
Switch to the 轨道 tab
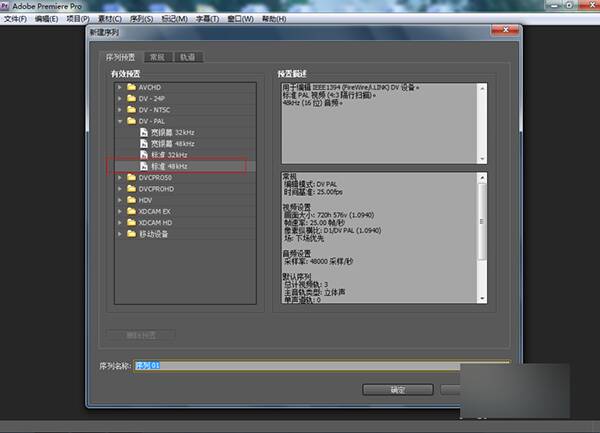tap(188, 57)
